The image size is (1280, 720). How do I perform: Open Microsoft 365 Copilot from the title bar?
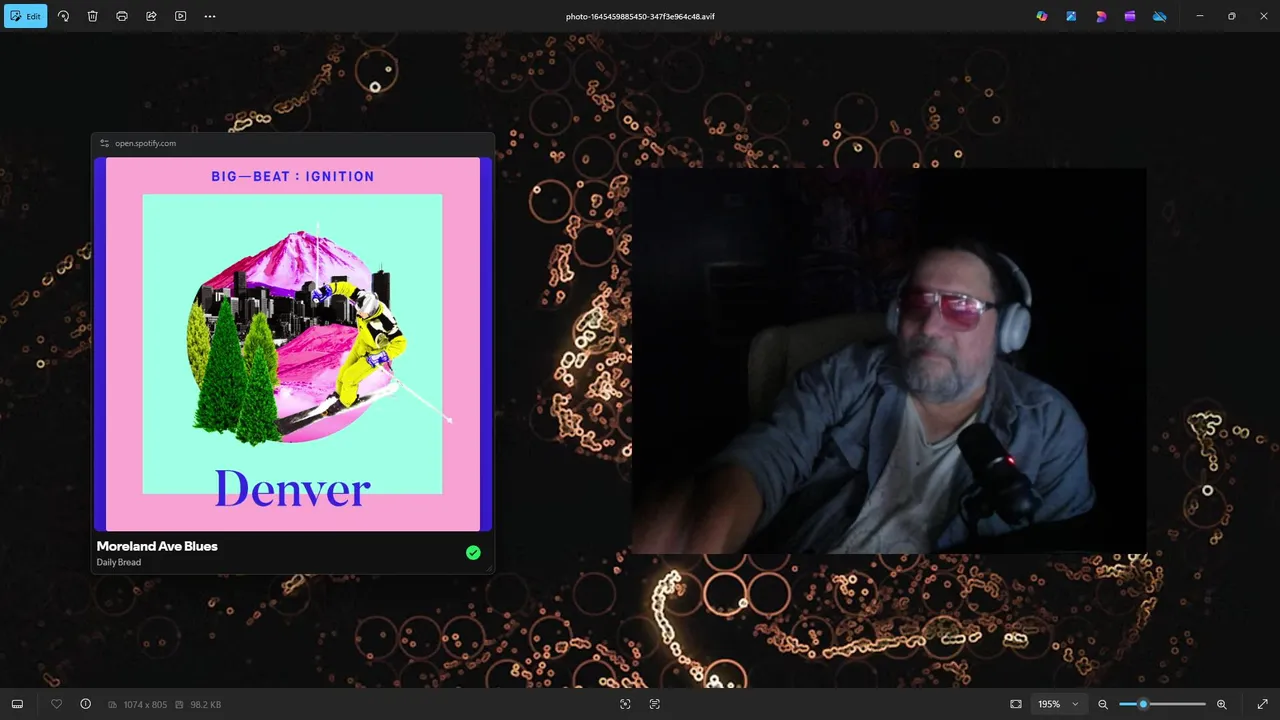(1042, 16)
